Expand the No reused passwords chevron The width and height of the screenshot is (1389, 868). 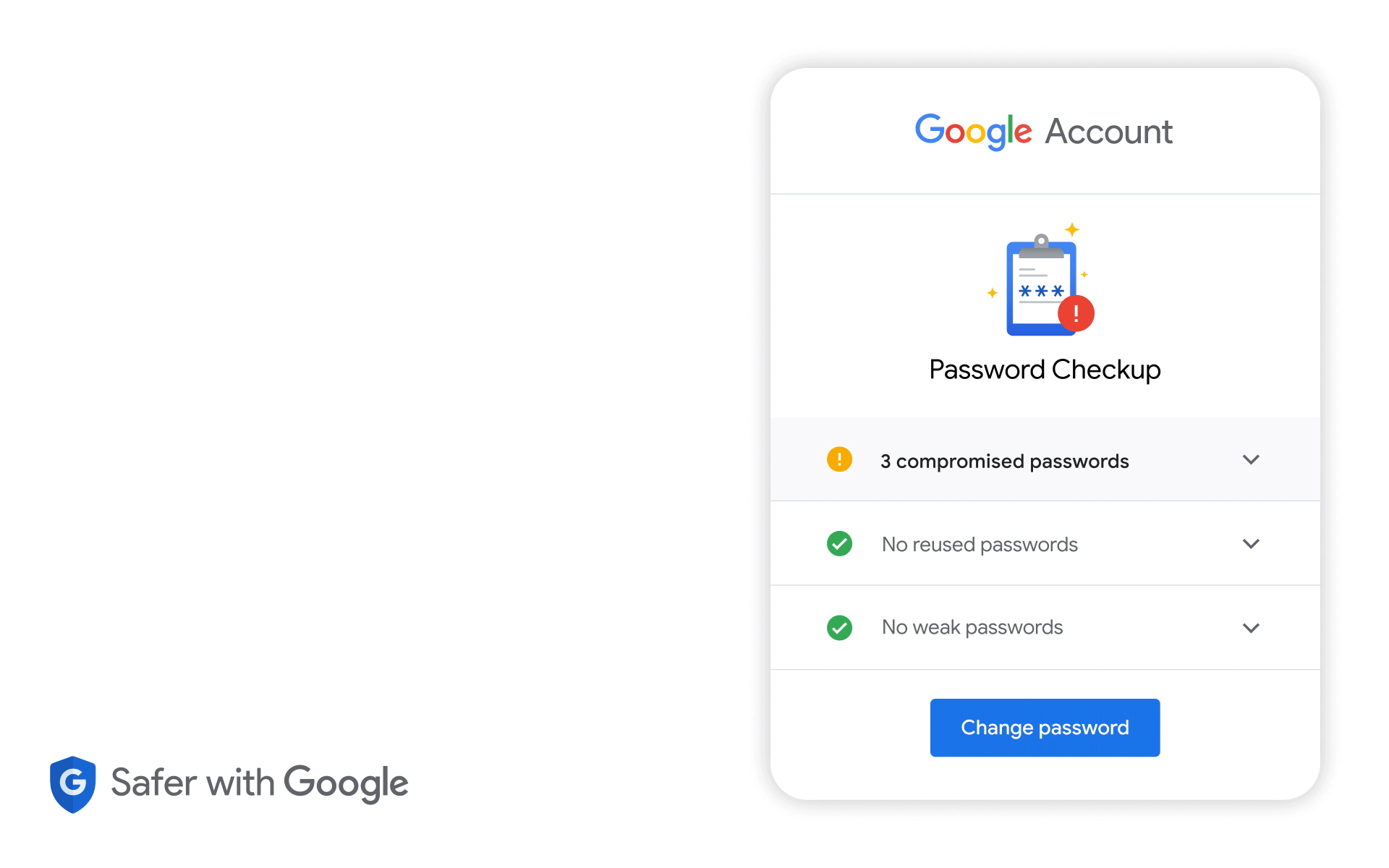[1251, 543]
